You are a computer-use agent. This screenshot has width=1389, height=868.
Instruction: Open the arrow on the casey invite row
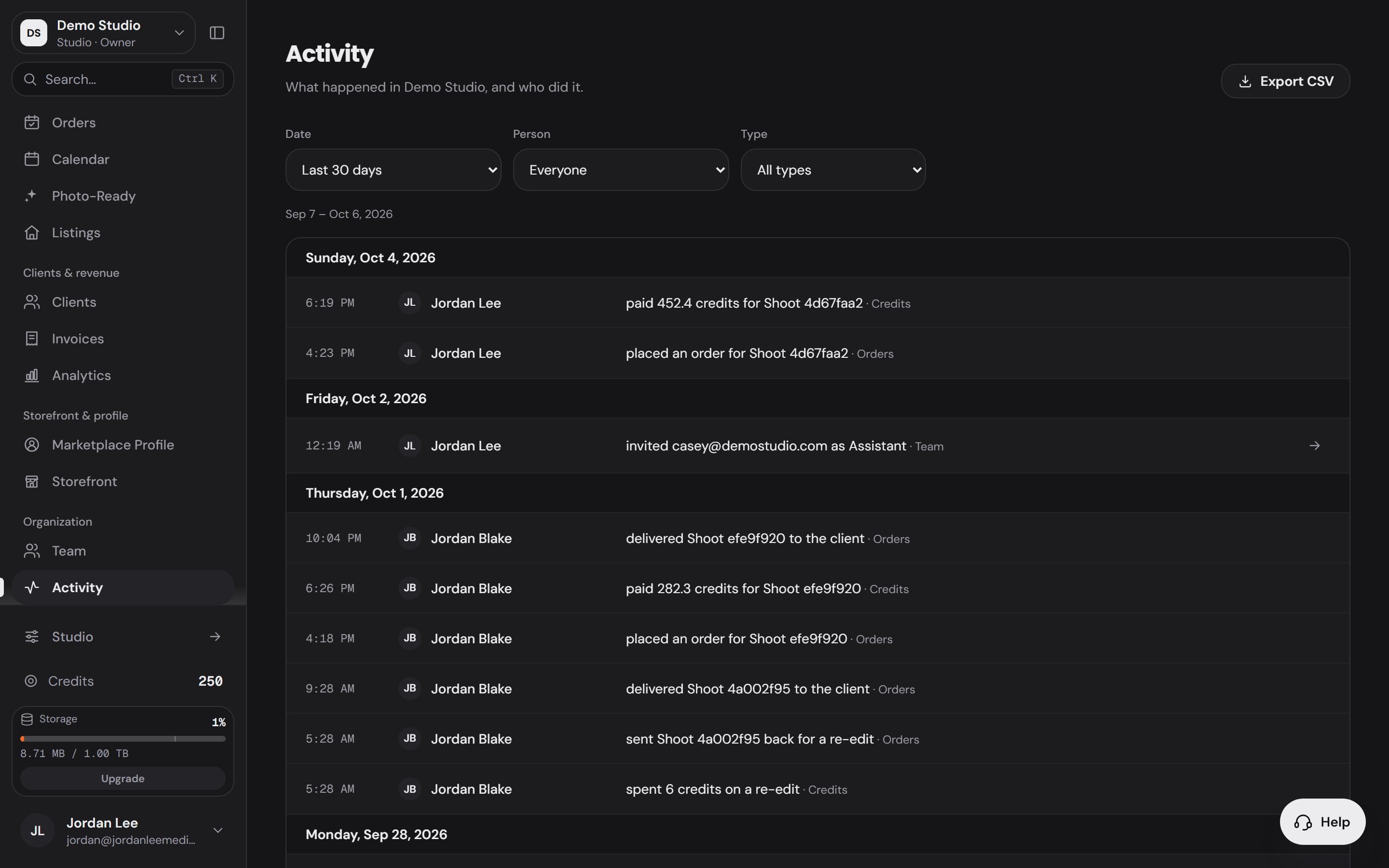[1314, 446]
